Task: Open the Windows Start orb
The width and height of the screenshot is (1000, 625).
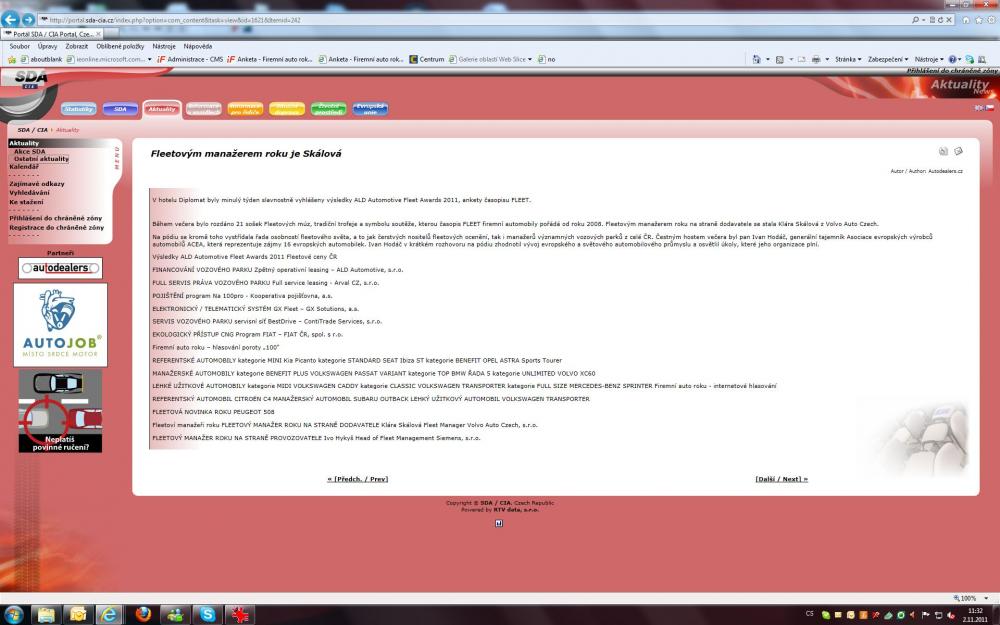Action: (x=13, y=615)
